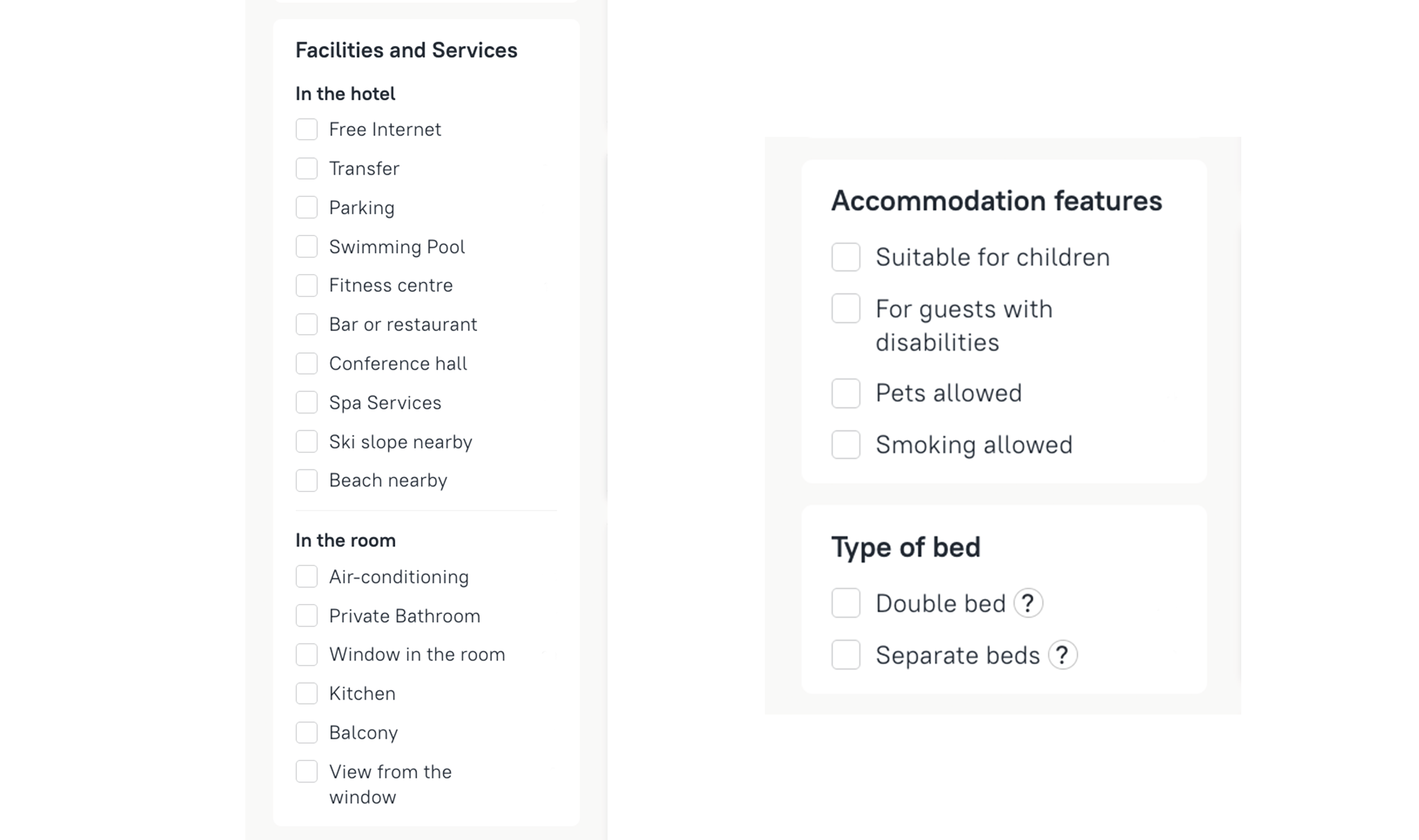Viewport: 1419px width, 840px height.
Task: Enable the Free Internet checkbox
Action: [x=307, y=129]
